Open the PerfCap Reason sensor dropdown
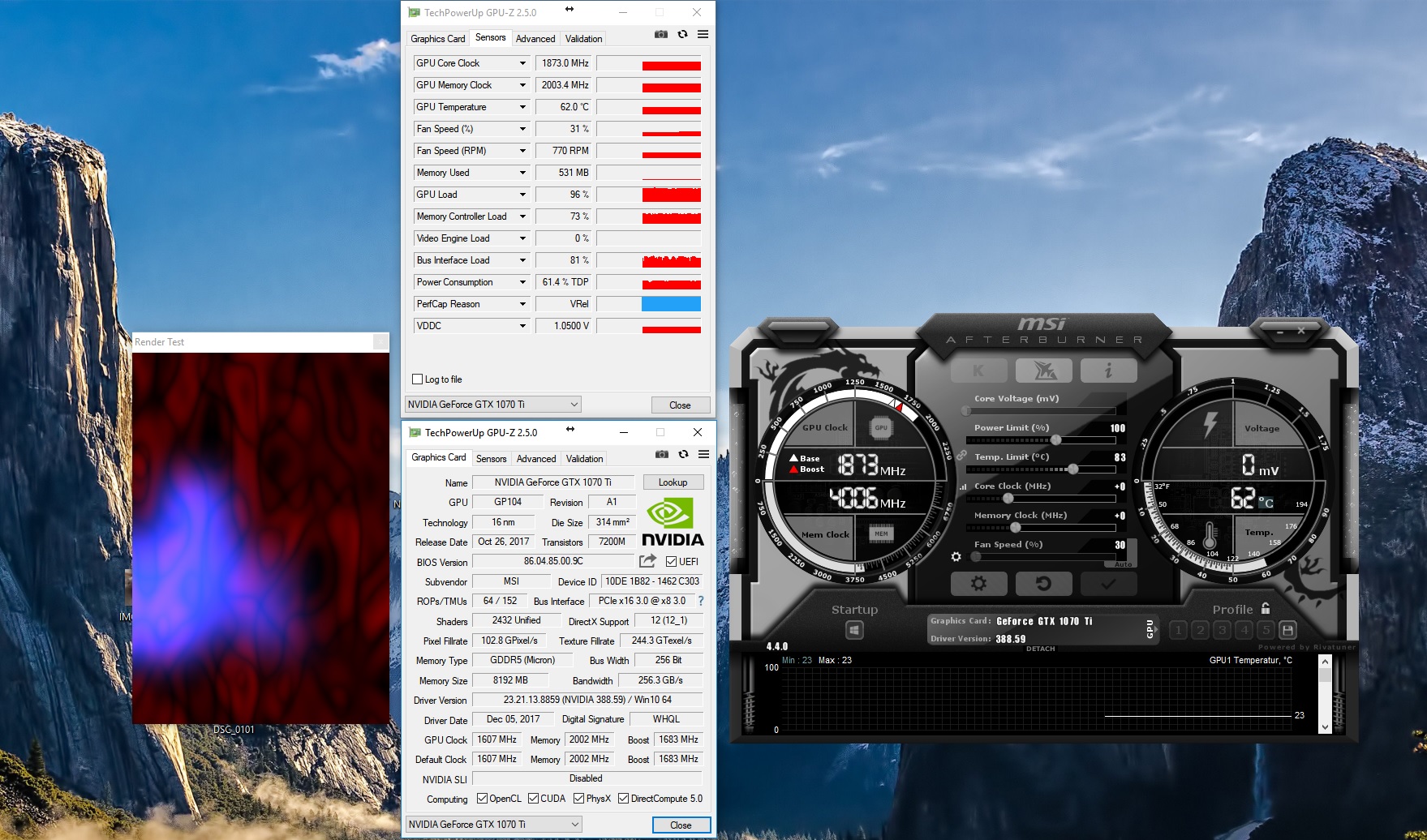 pos(522,304)
